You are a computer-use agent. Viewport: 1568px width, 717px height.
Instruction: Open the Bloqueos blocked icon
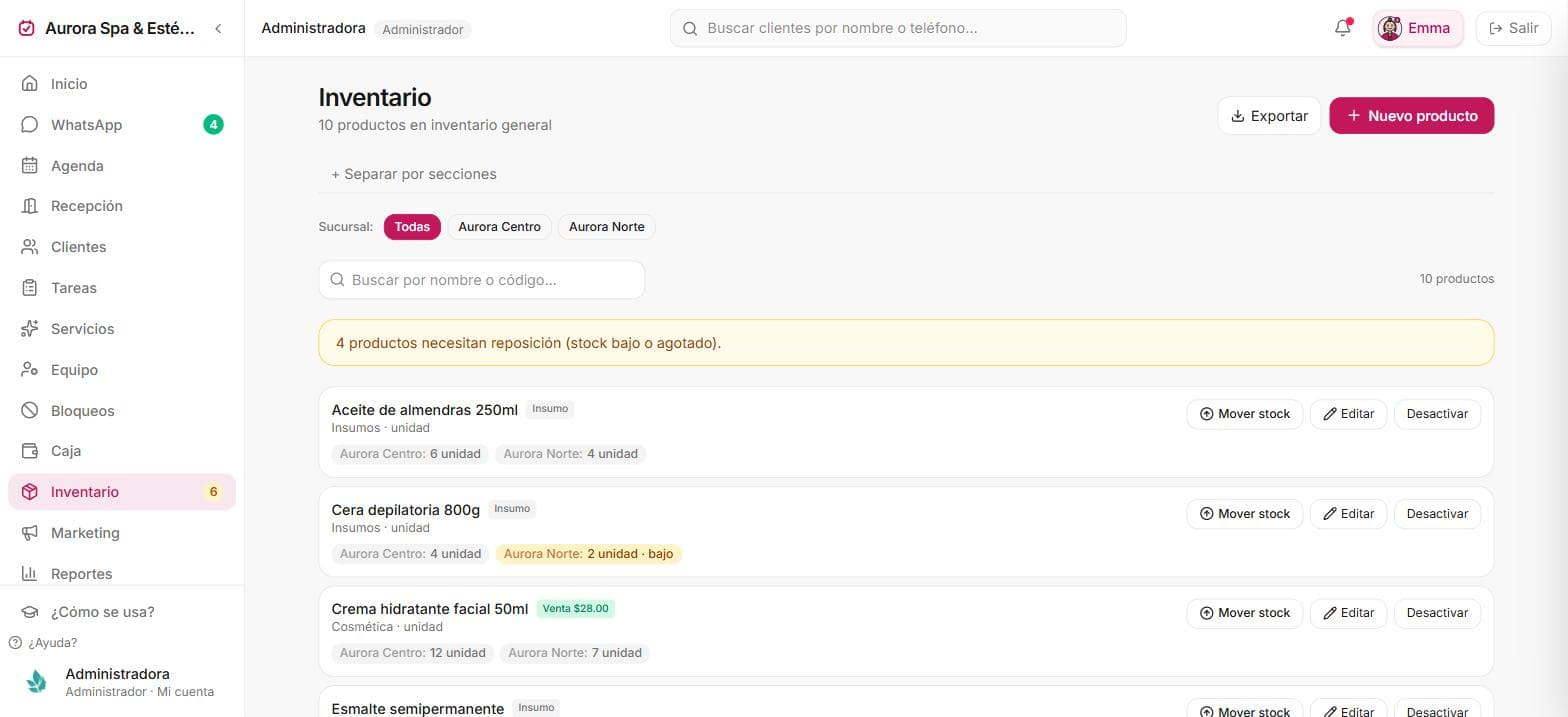pos(30,411)
